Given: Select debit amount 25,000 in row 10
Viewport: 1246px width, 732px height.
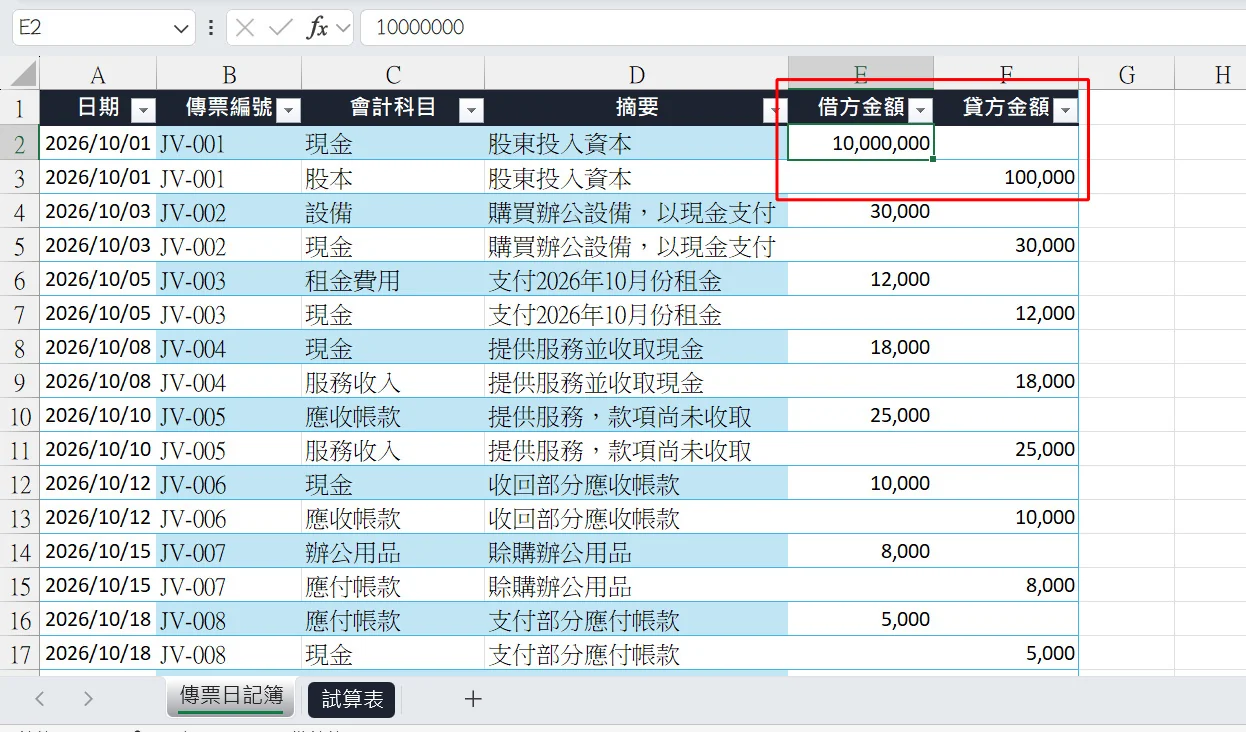Looking at the screenshot, I should tap(861, 416).
